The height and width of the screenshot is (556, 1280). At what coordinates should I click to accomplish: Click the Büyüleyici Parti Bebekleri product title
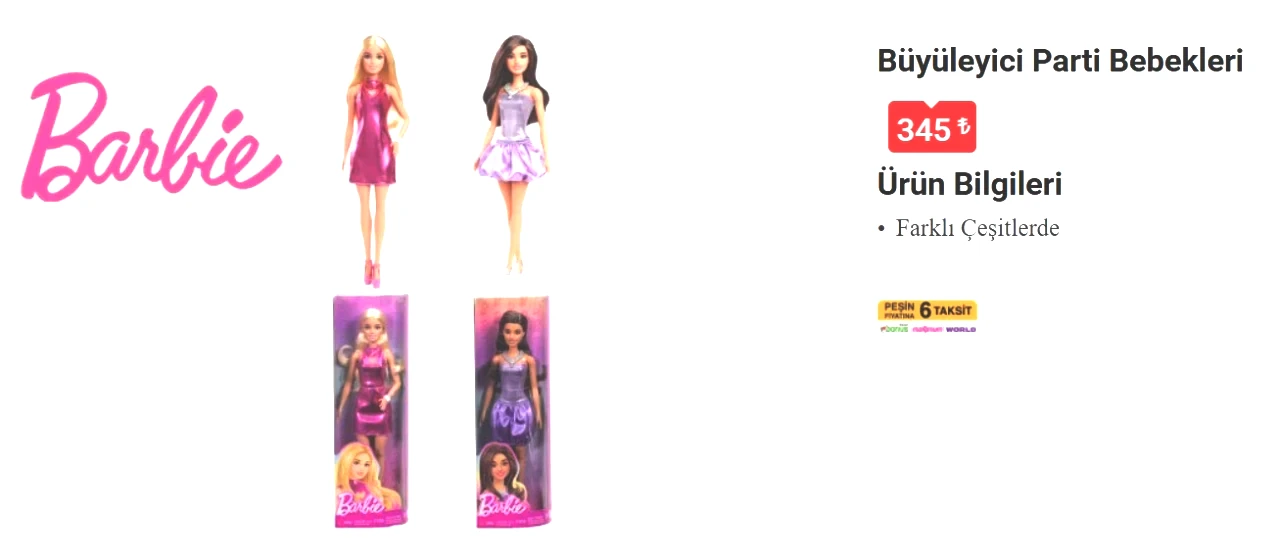click(x=1060, y=61)
